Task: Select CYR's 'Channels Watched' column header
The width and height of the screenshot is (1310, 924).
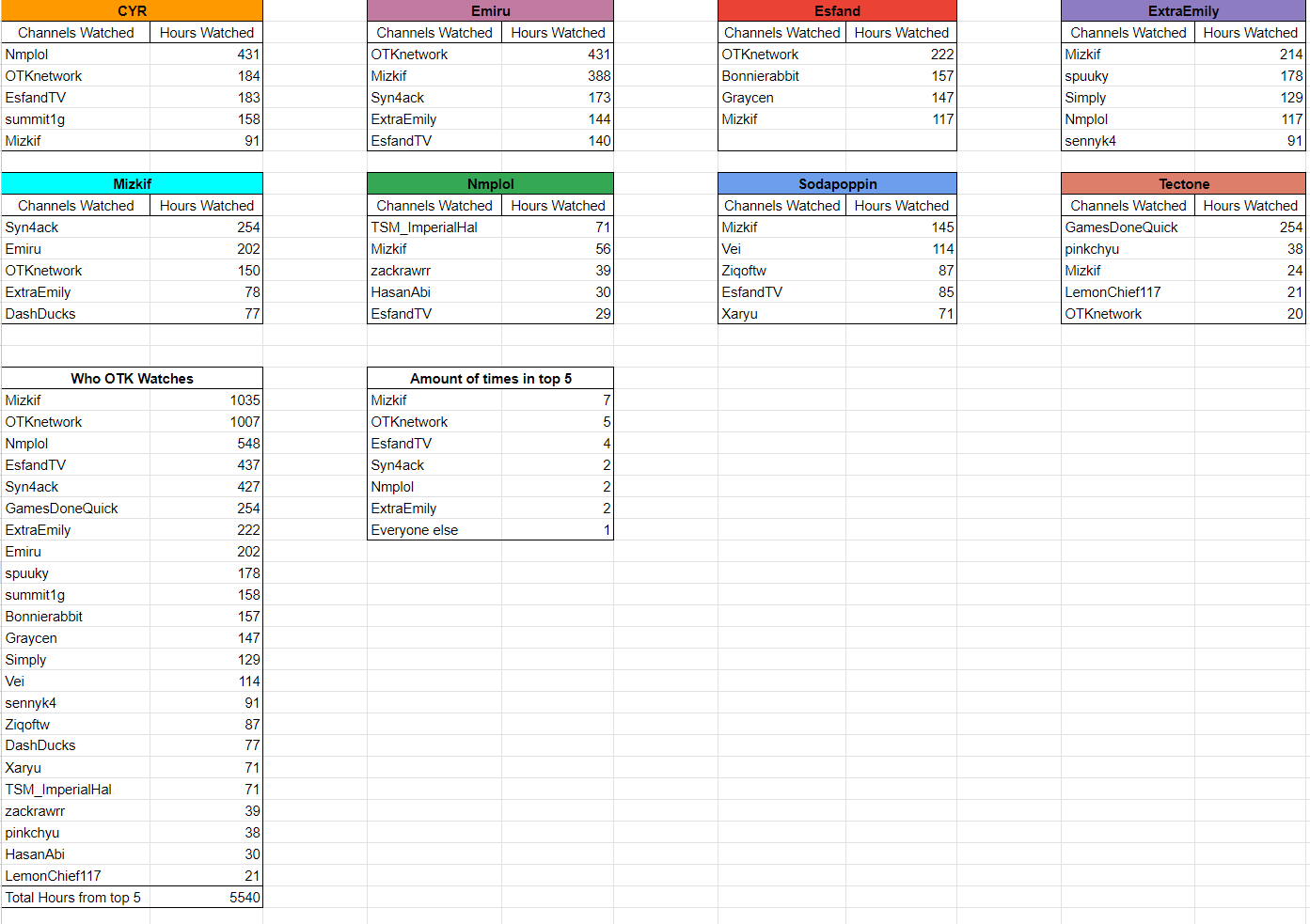Action: tap(75, 32)
